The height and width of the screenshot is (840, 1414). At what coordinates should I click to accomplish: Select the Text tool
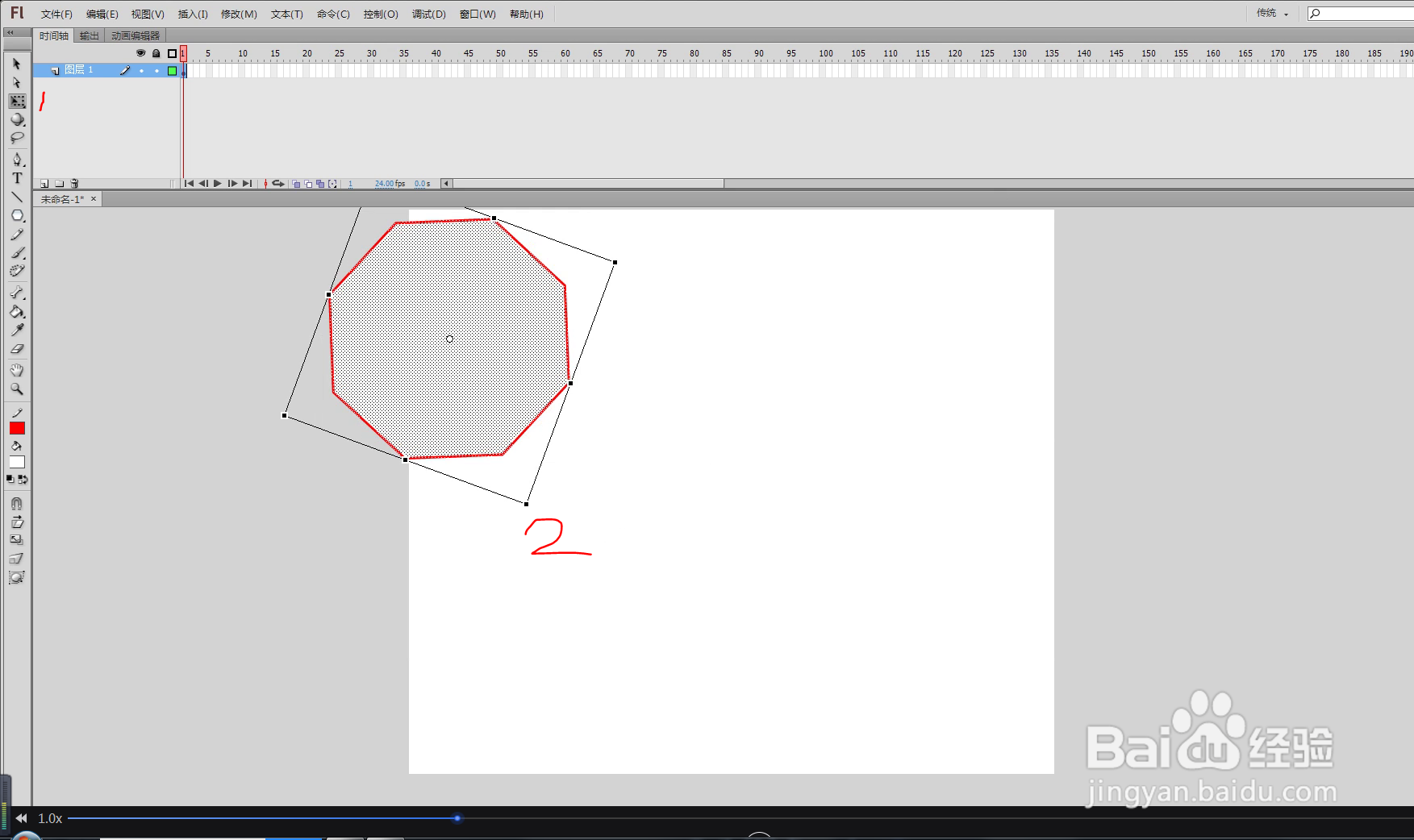point(17,179)
